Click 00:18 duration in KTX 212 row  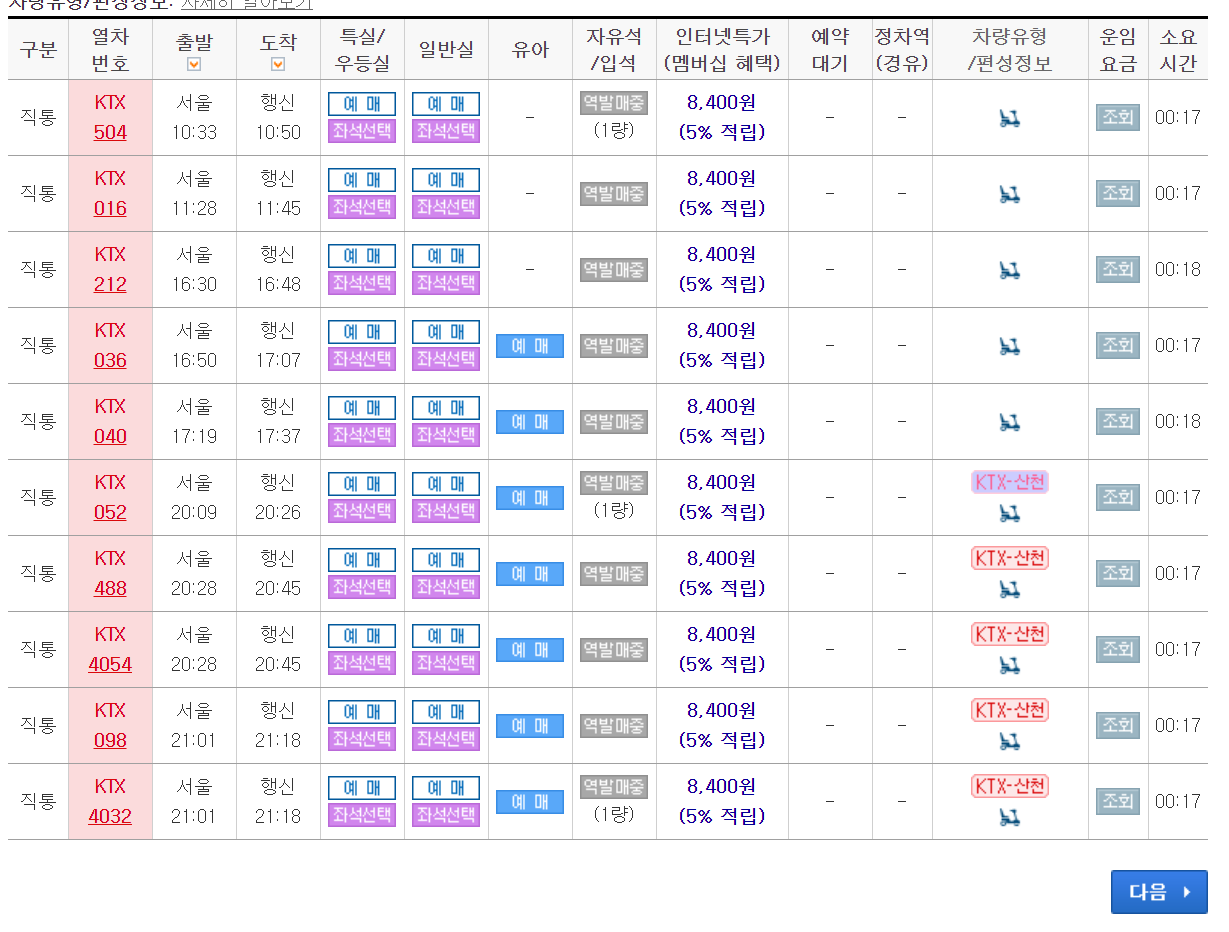(1178, 270)
